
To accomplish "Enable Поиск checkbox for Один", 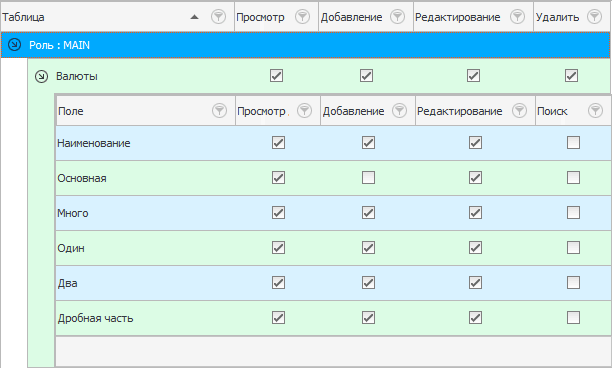I will coord(573,248).
